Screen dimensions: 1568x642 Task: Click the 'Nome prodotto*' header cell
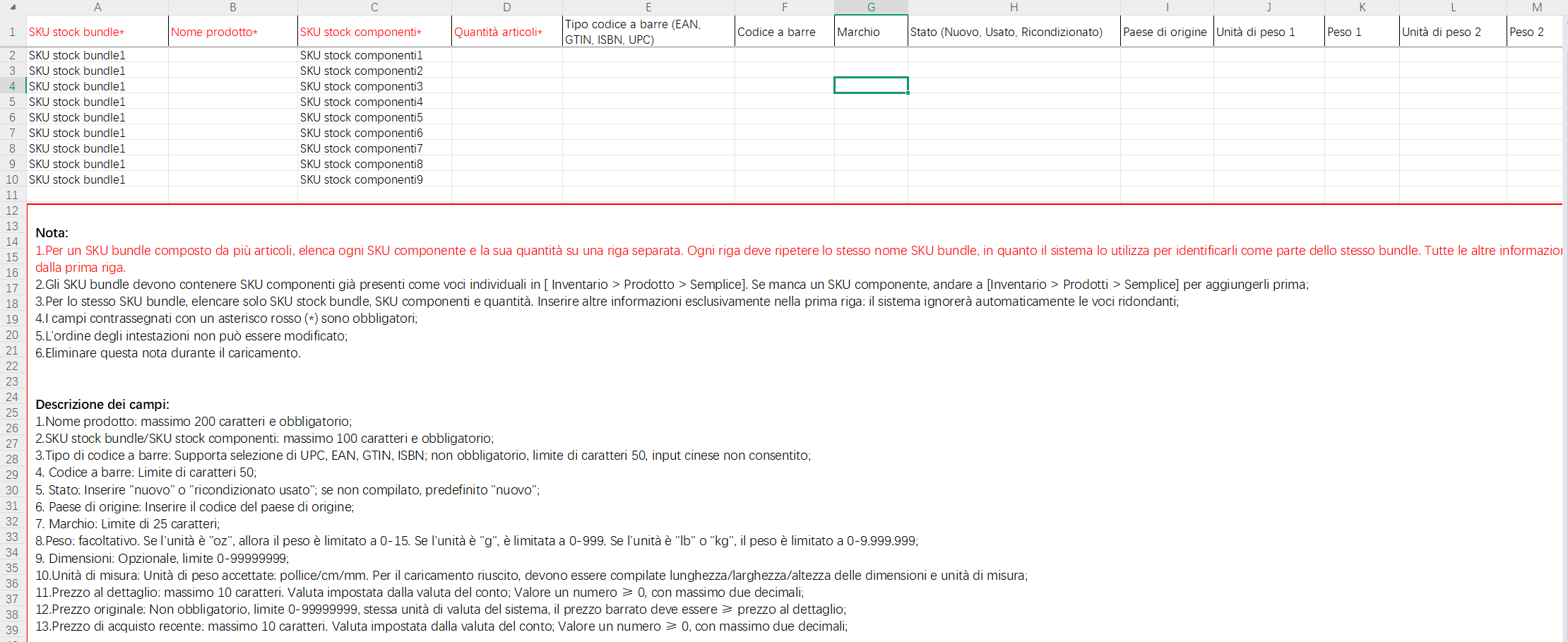232,32
